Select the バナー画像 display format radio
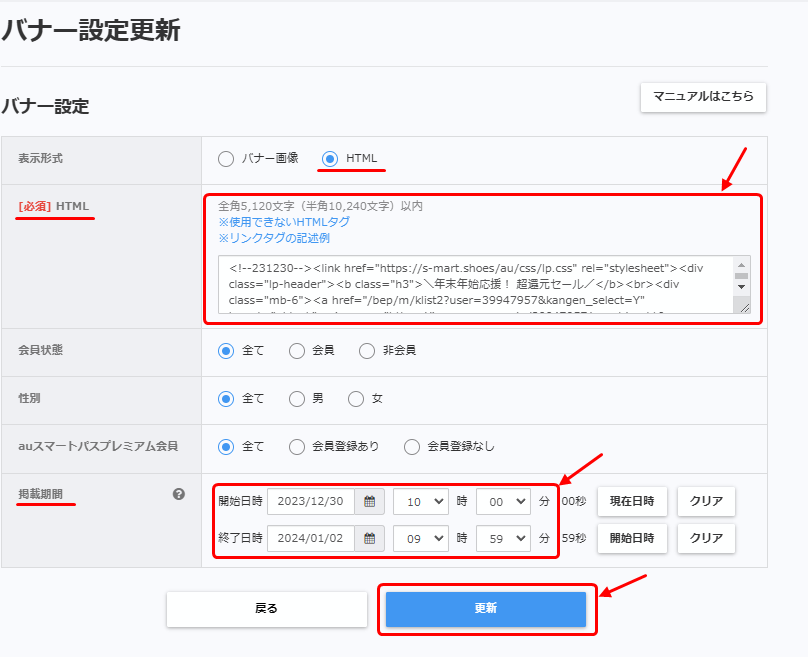 pos(226,159)
